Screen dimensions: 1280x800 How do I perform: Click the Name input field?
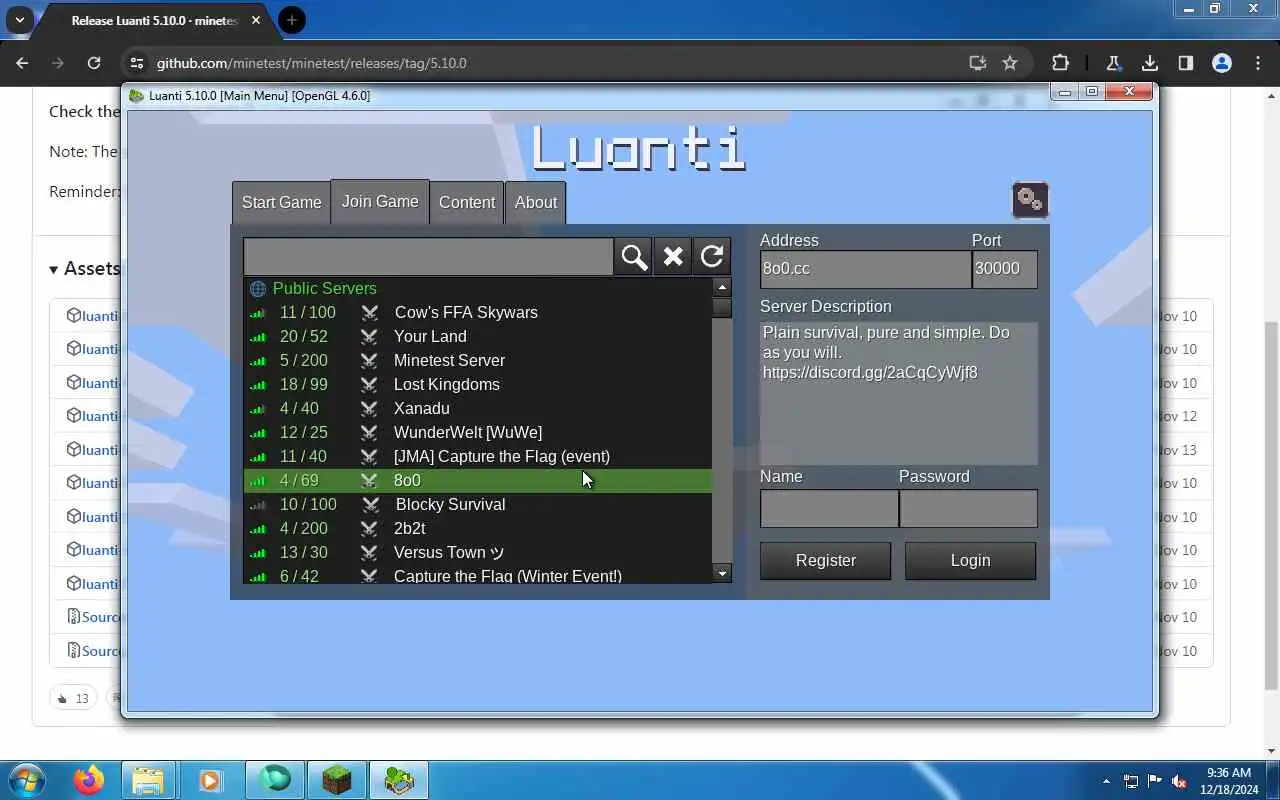pyautogui.click(x=829, y=509)
